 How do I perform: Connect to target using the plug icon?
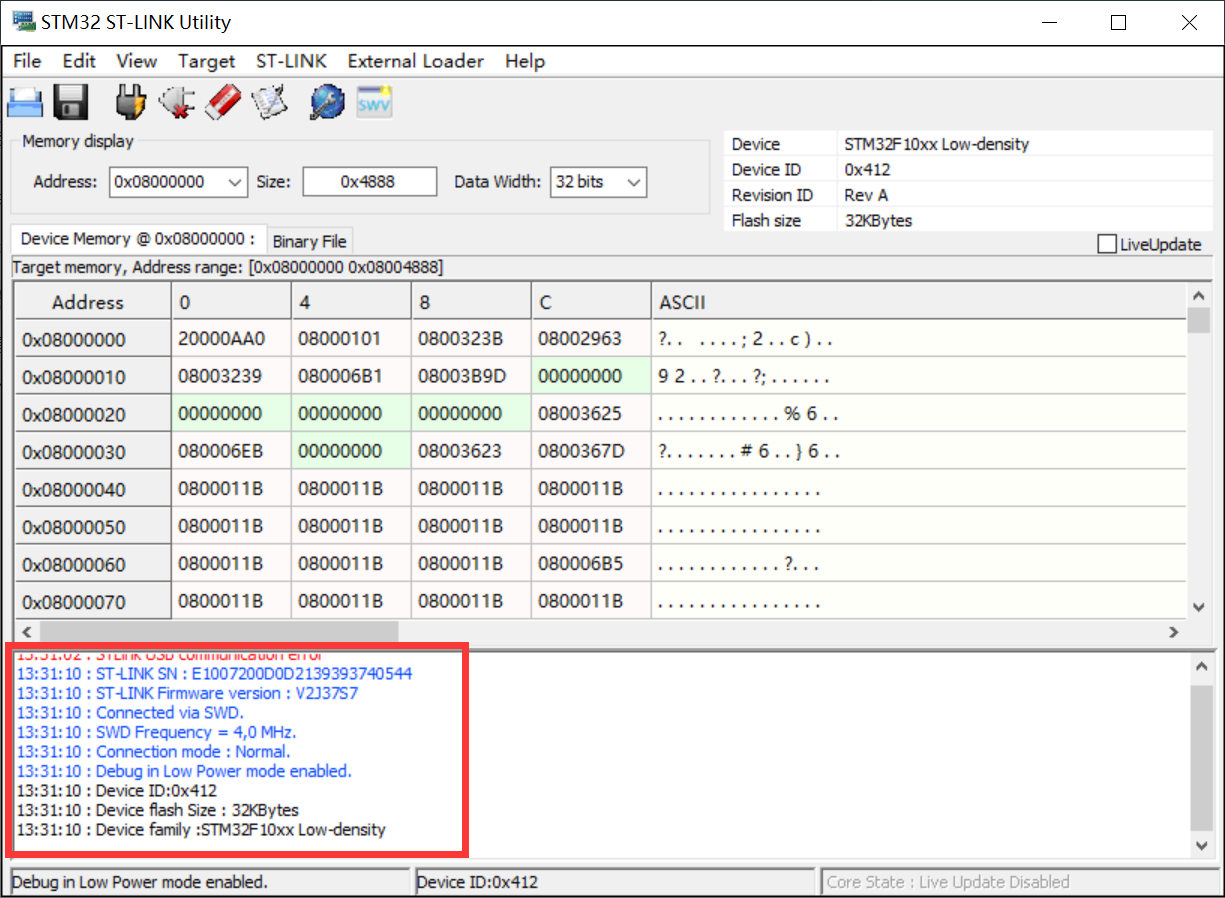(x=130, y=101)
